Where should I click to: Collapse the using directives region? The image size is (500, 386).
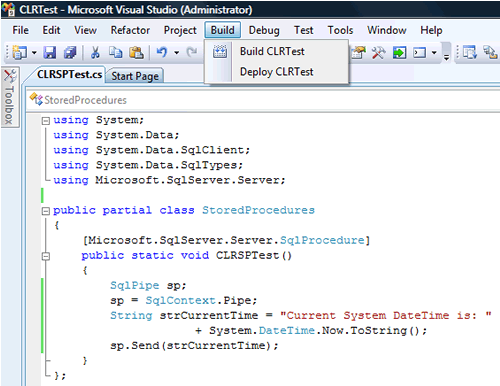pos(46,121)
